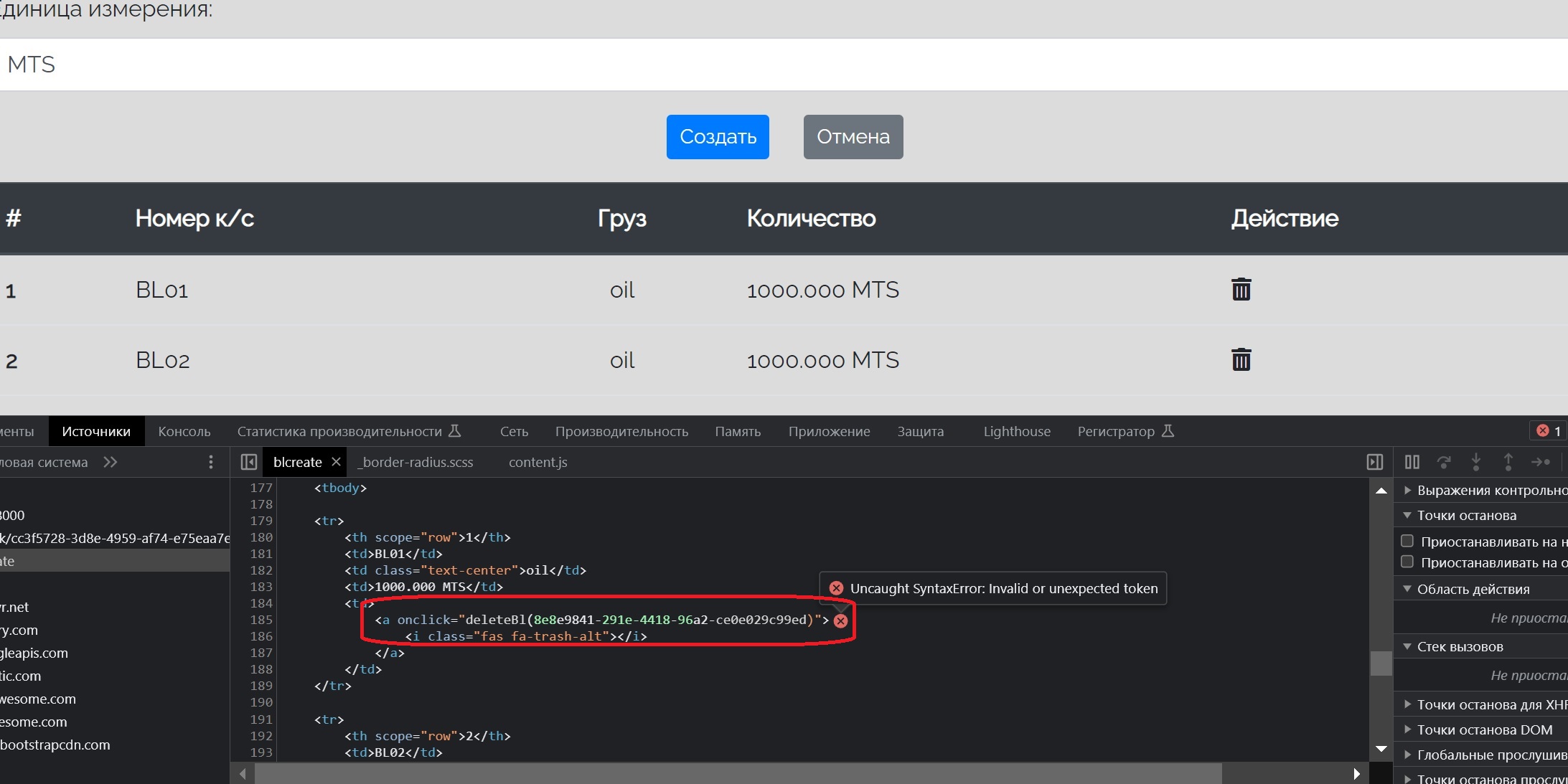
Task: Switch to the Консоль tab
Action: click(184, 431)
